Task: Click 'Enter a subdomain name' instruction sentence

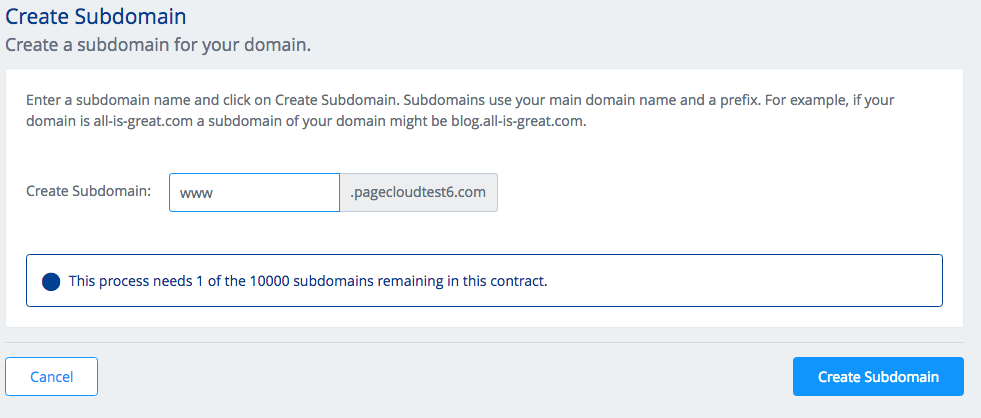Action: pyautogui.click(x=105, y=102)
